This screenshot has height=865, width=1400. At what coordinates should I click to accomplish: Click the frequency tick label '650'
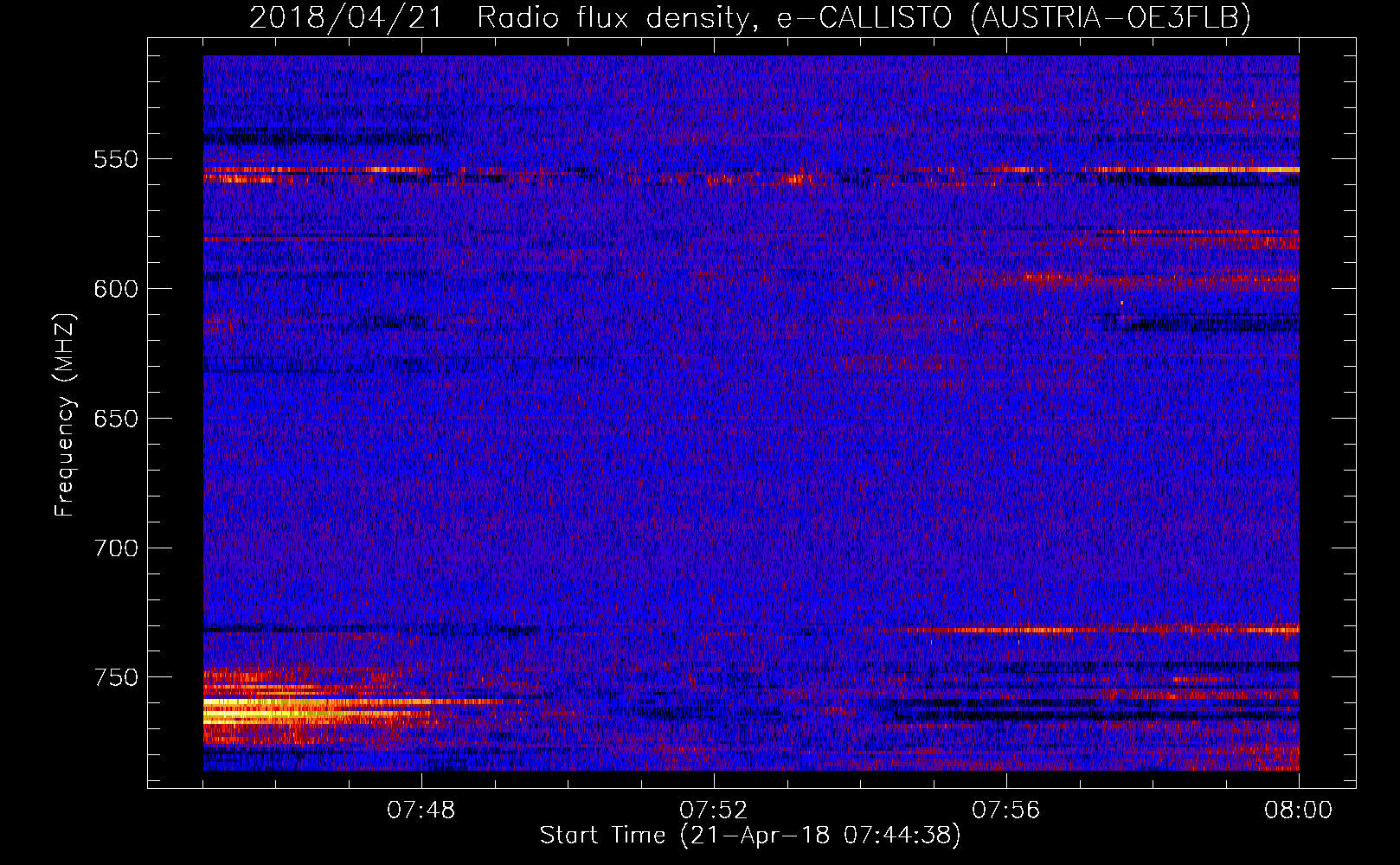[115, 419]
